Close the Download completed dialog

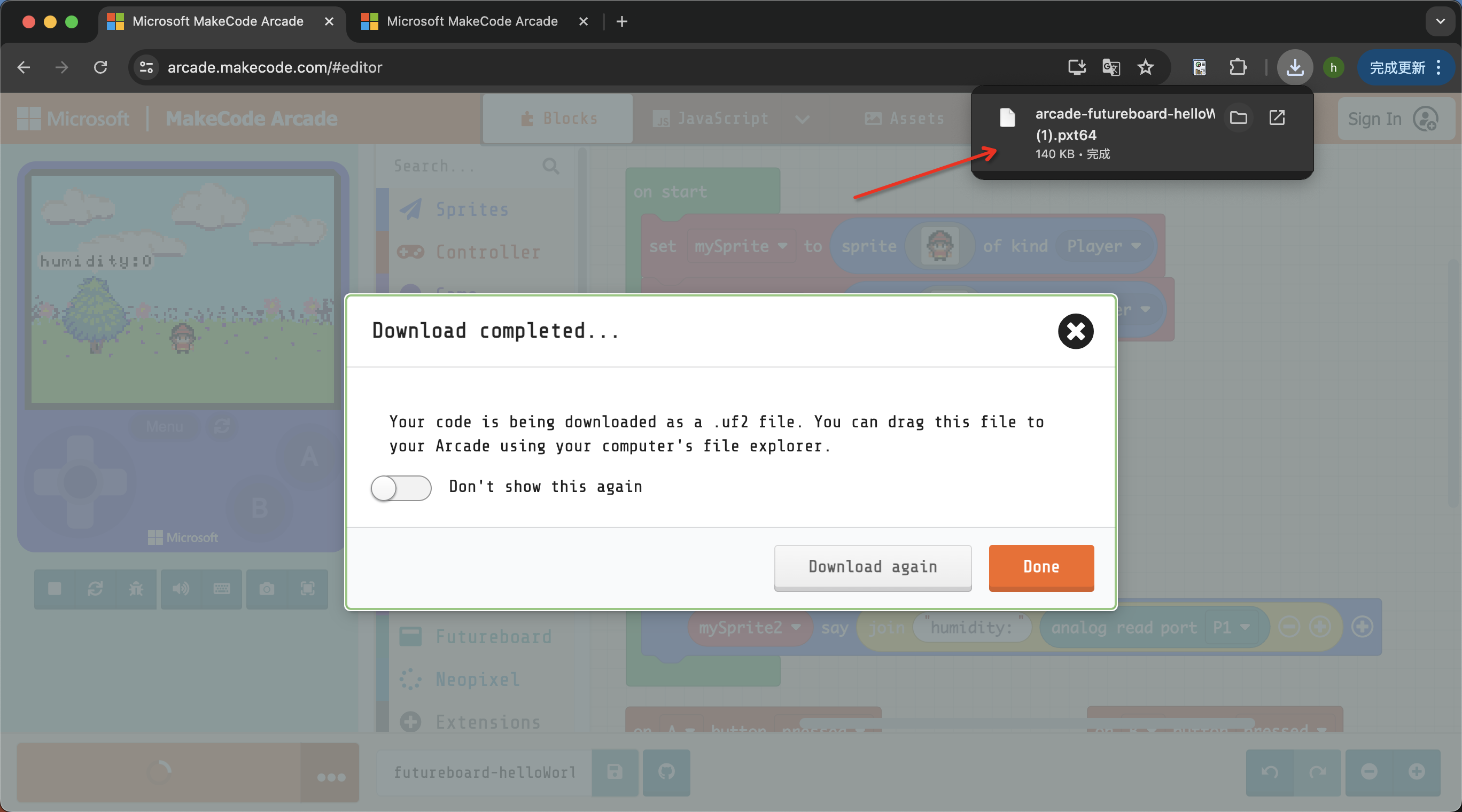(x=1075, y=331)
